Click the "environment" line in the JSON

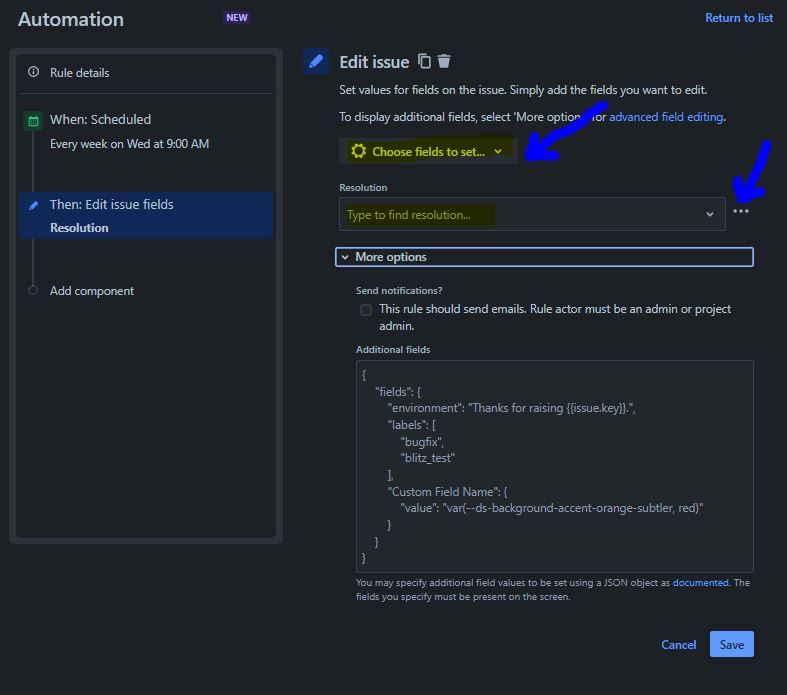point(511,408)
